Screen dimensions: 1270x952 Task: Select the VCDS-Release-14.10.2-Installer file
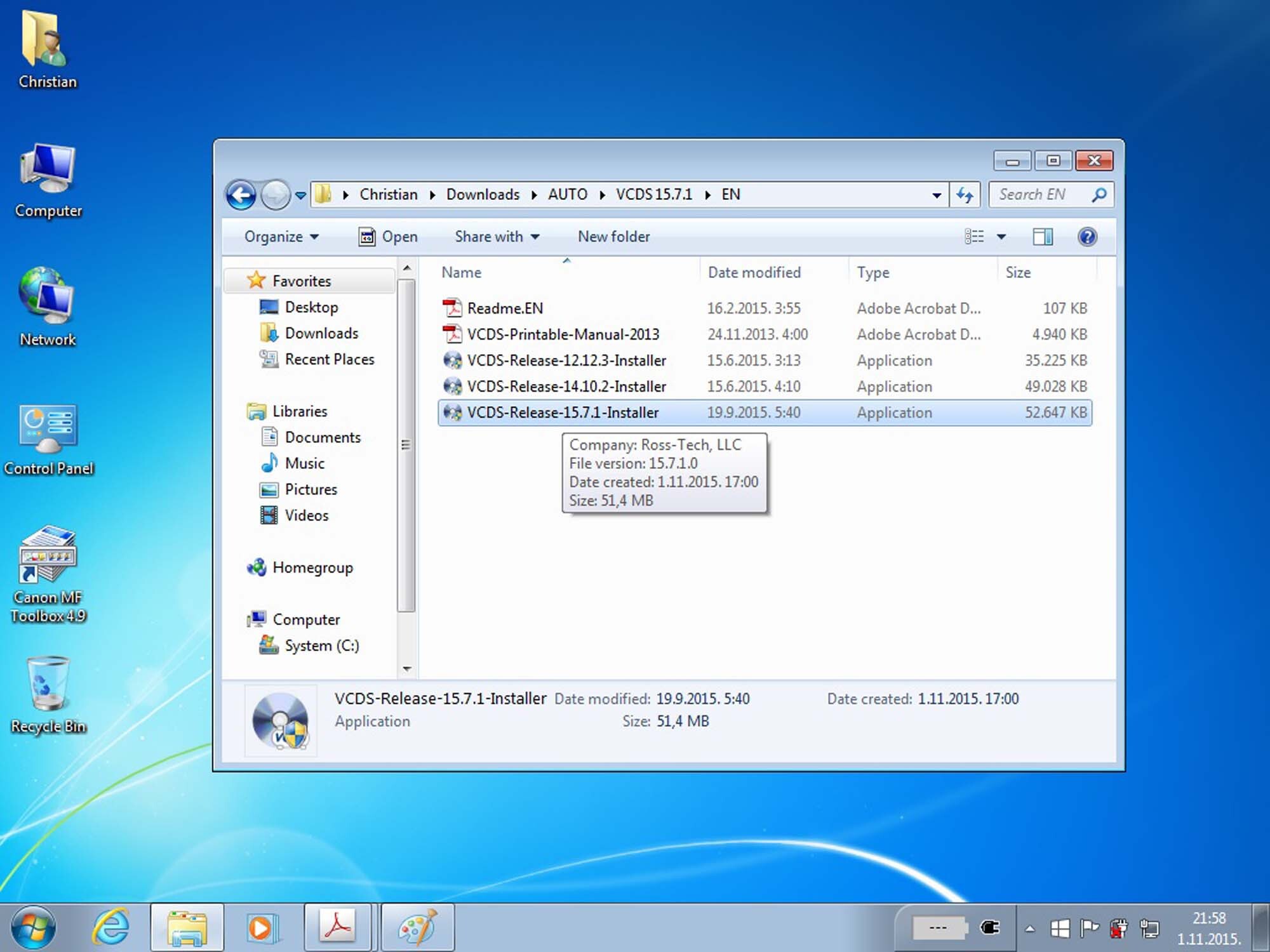[x=566, y=387]
